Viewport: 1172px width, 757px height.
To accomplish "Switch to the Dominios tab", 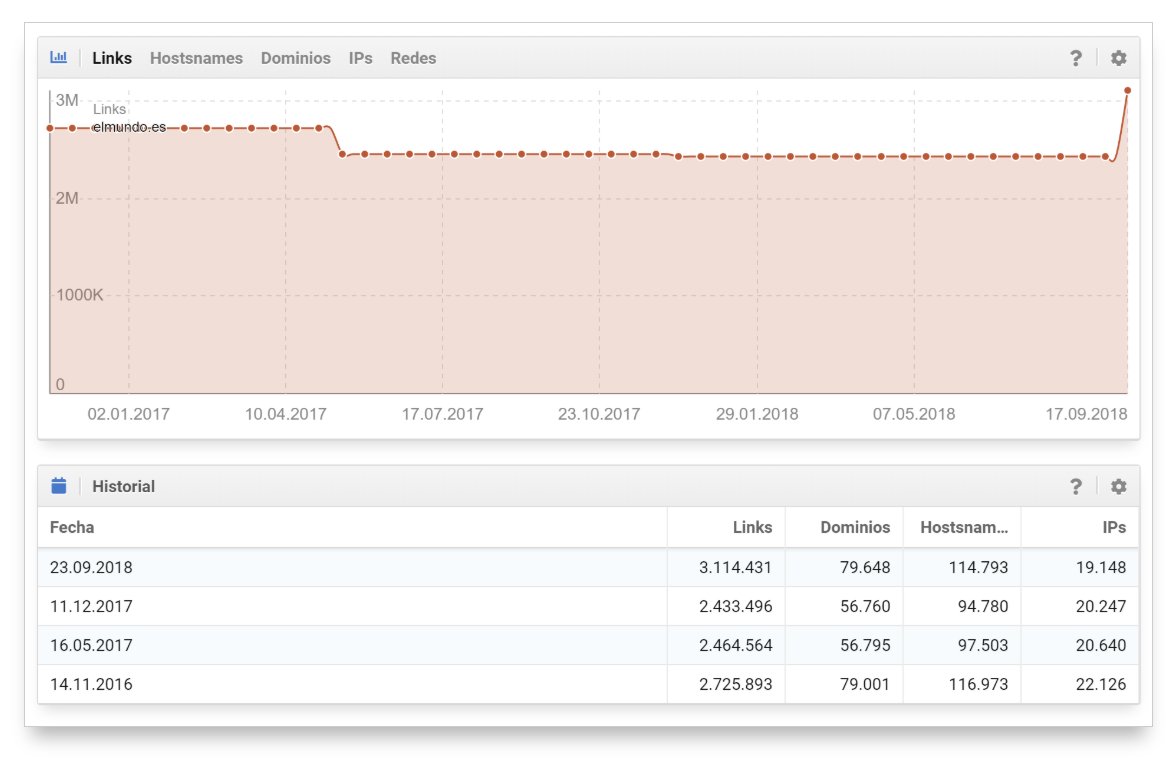I will coord(295,58).
